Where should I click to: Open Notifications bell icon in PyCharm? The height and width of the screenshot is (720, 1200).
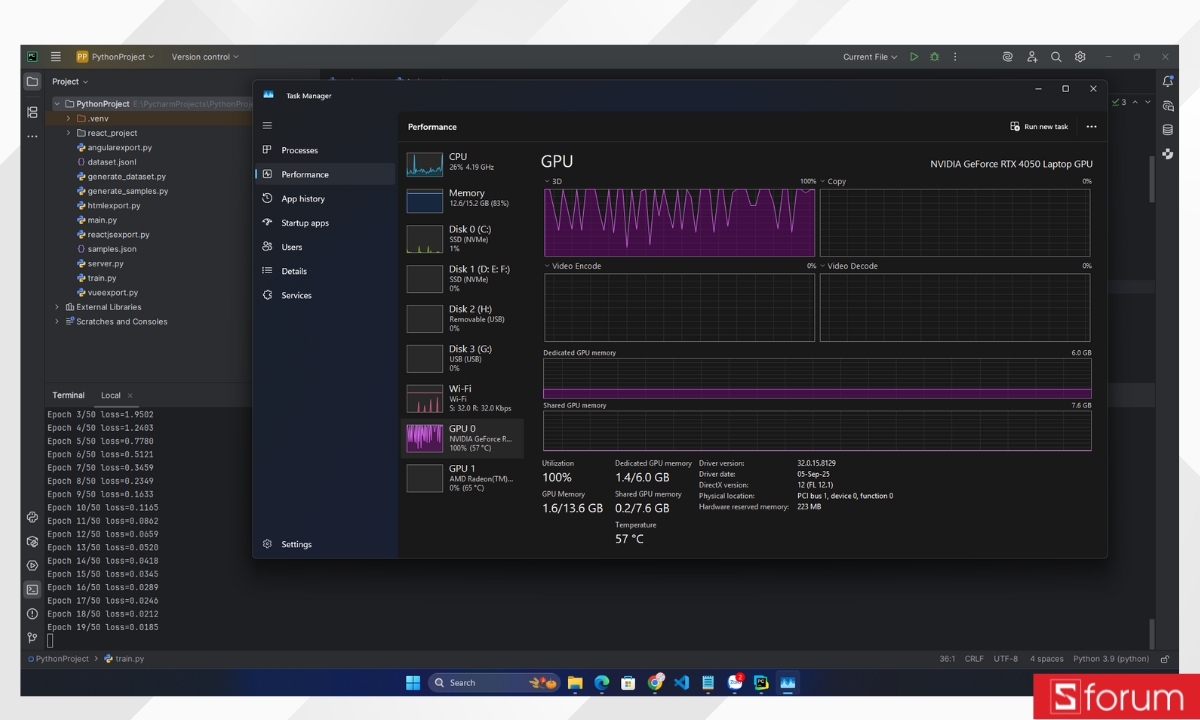tap(1167, 82)
